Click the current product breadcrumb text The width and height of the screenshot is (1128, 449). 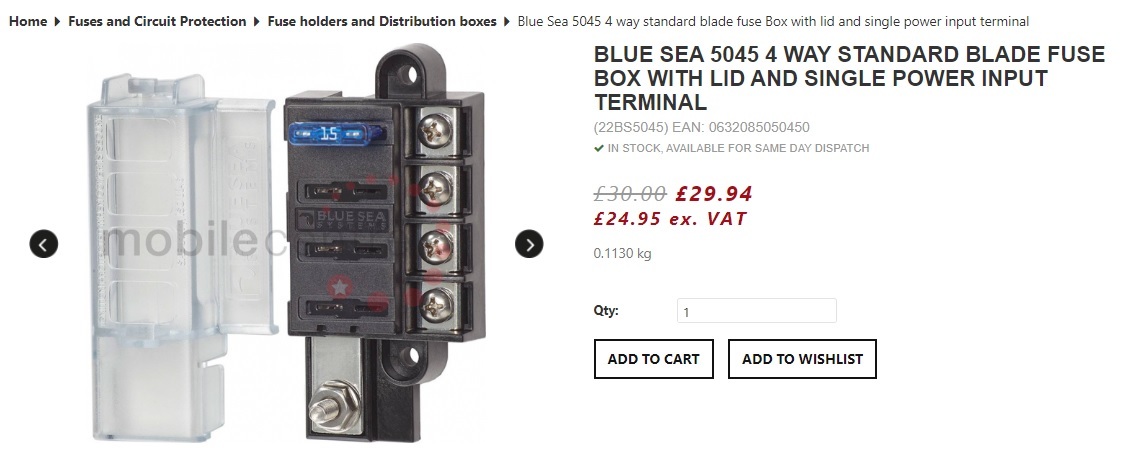773,22
